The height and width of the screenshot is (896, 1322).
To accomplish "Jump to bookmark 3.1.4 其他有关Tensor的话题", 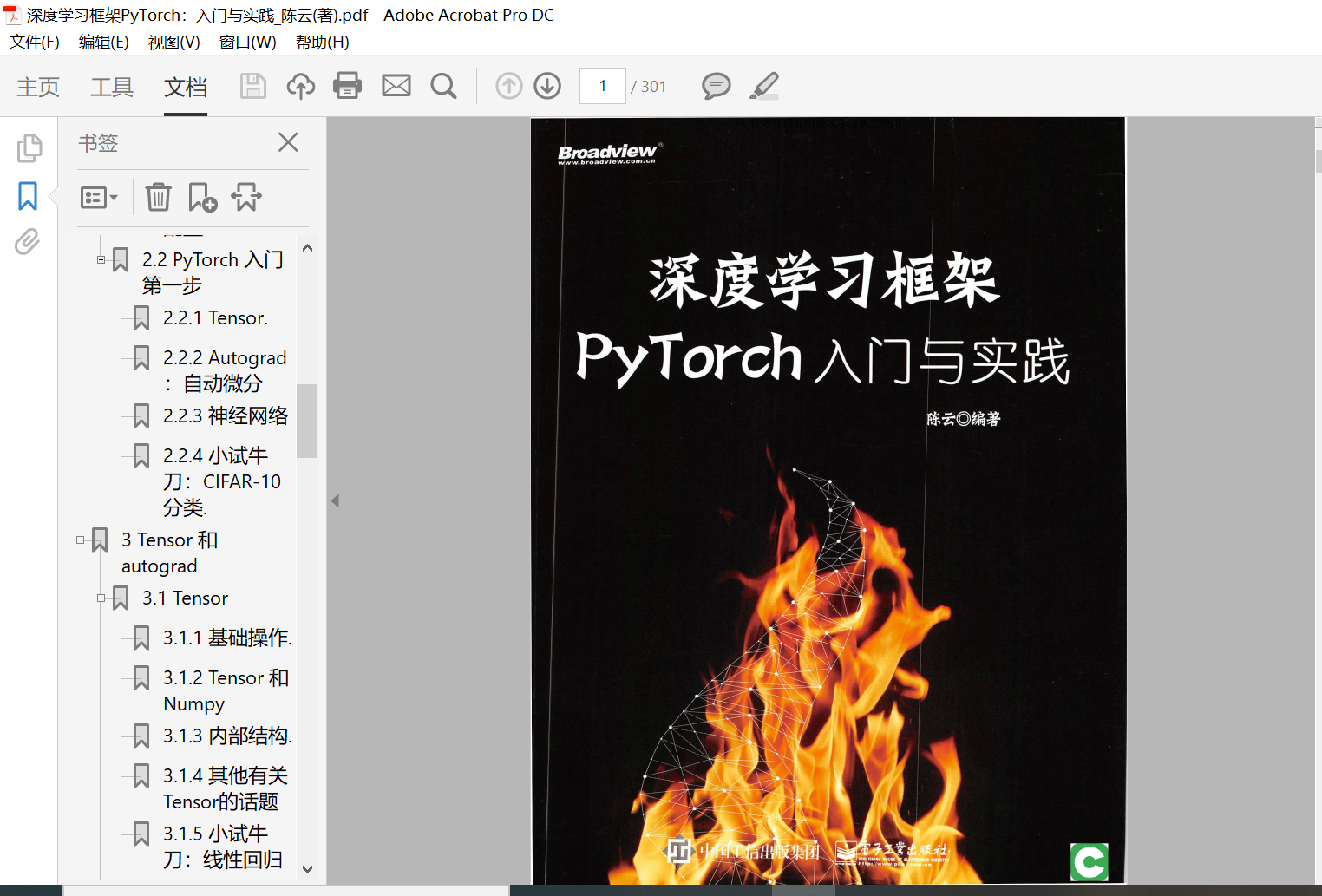I will [226, 788].
